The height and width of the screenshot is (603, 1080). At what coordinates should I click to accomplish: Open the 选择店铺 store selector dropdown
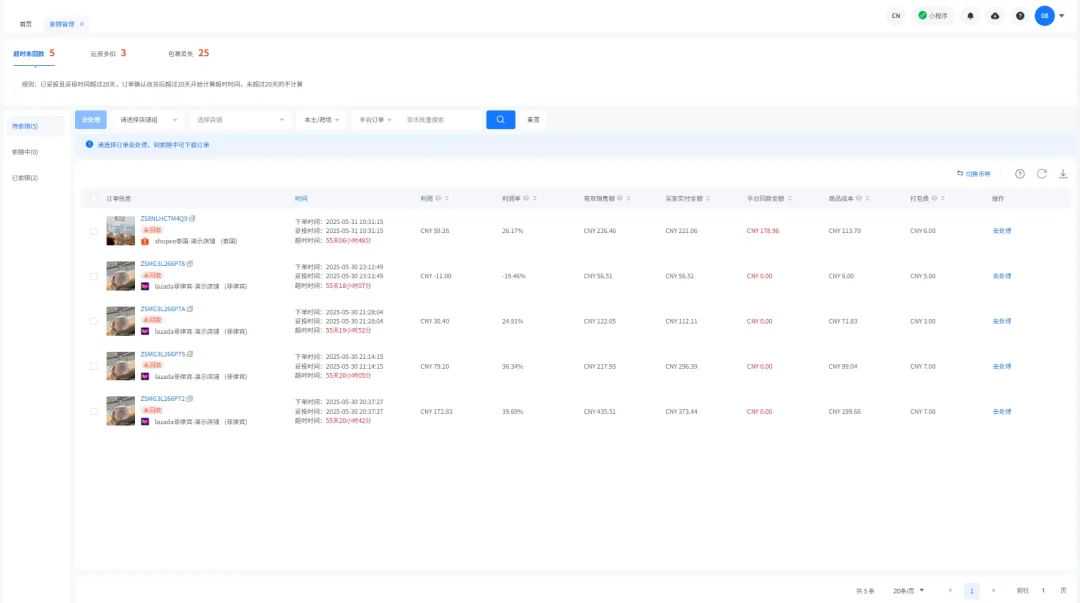pyautogui.click(x=238, y=119)
